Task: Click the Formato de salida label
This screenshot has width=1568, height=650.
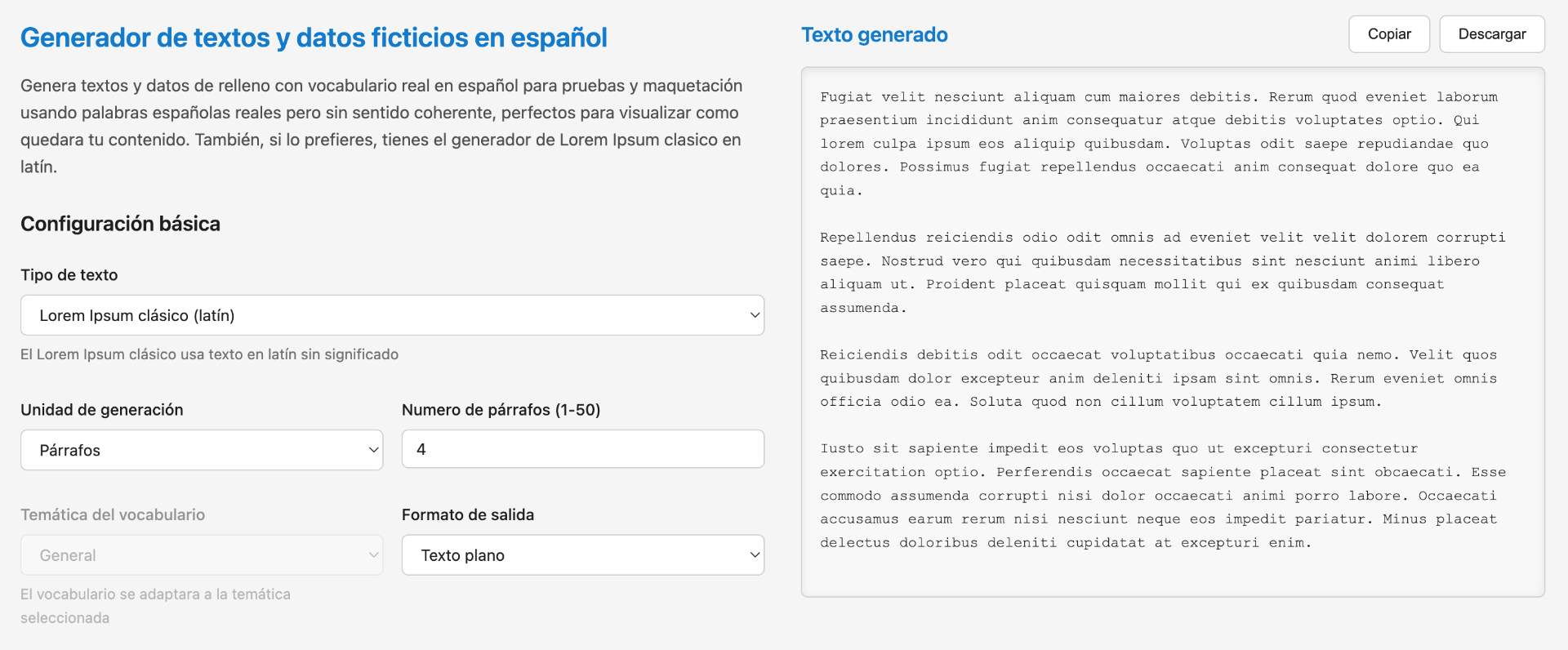Action: tap(468, 515)
